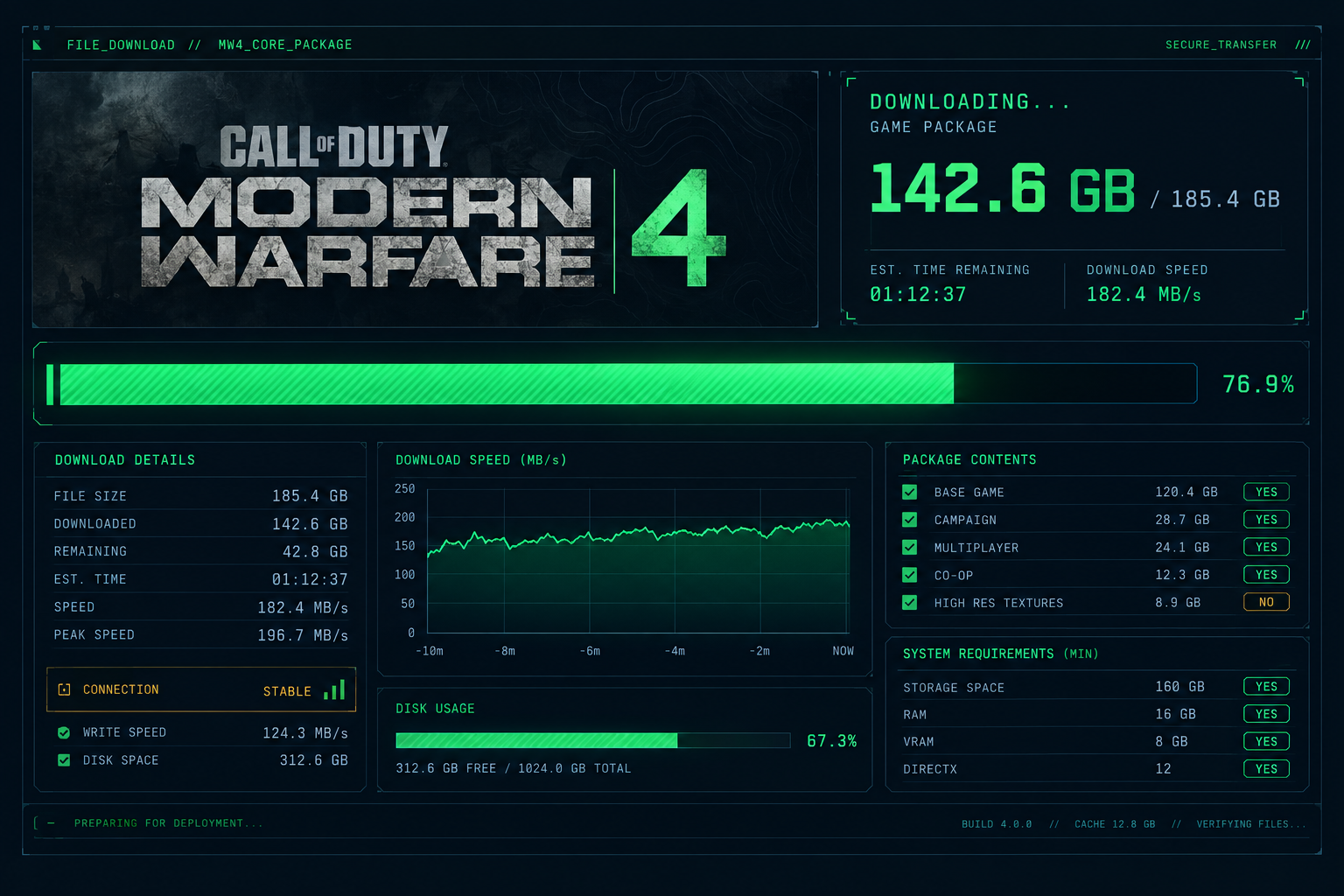Click the slashes icon beside SECURE_TRANSFER
Screen dimensions: 1344x896
[x=1303, y=45]
